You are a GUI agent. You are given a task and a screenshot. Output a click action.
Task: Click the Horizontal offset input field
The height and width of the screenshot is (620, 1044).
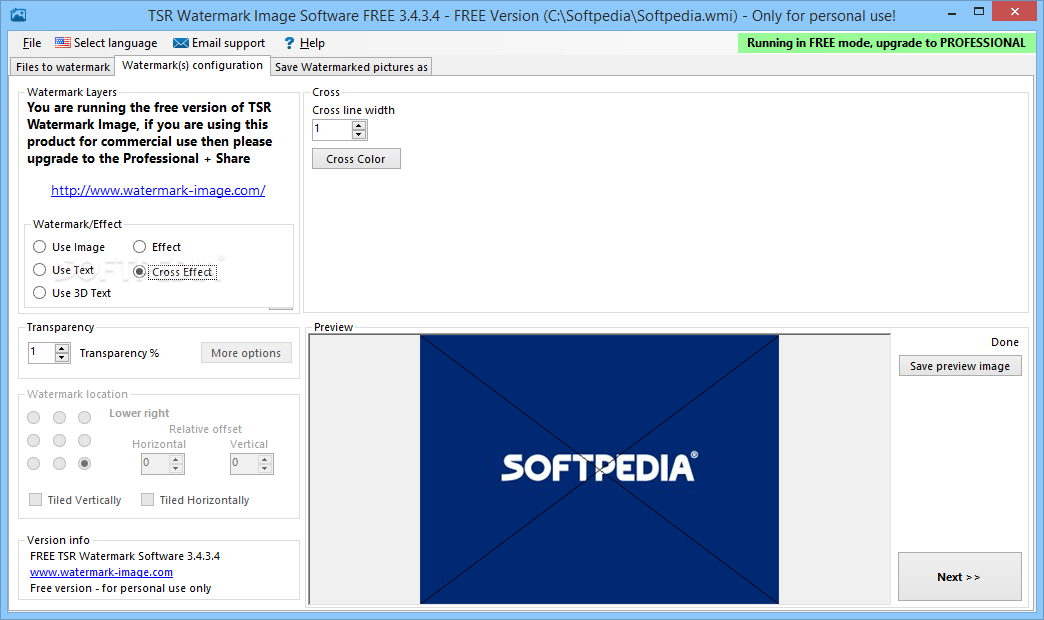[x=155, y=464]
